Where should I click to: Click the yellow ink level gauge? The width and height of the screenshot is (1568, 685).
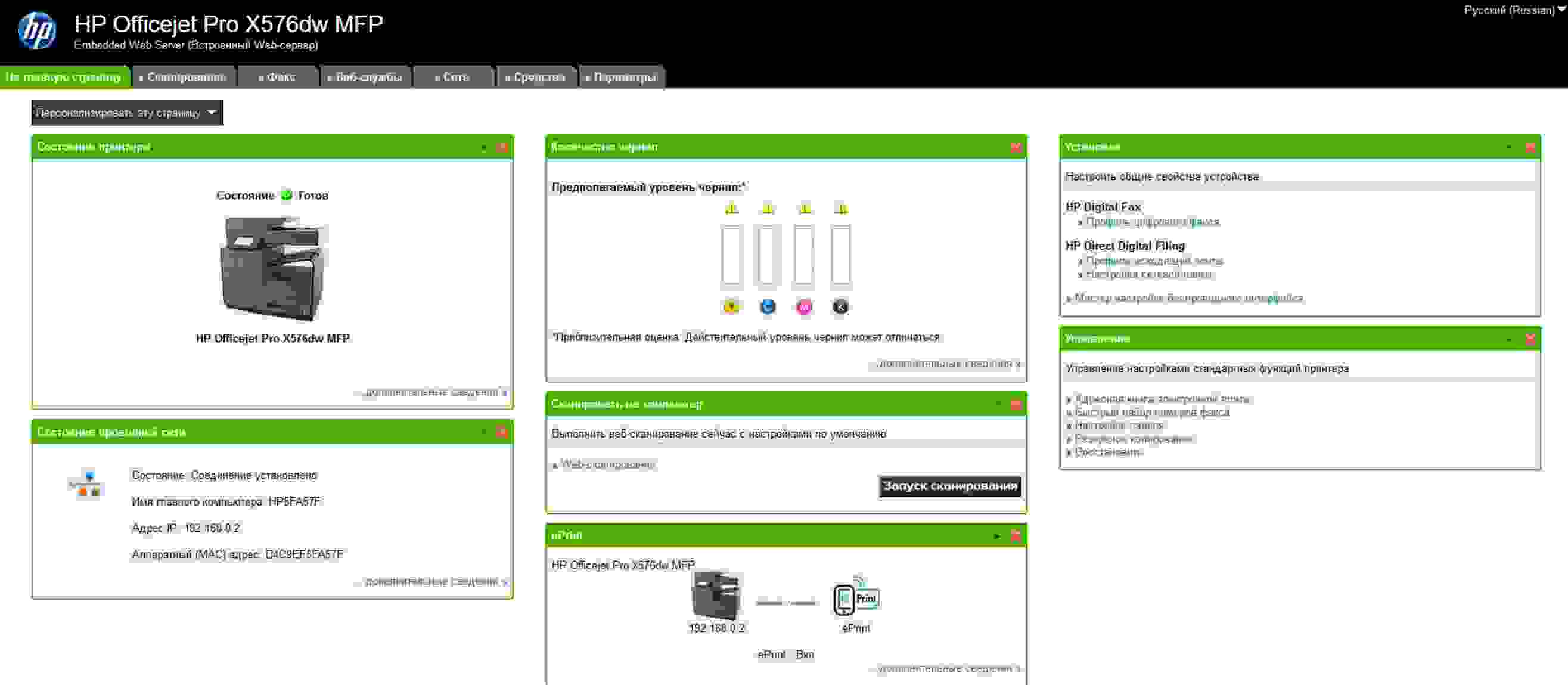click(x=732, y=255)
